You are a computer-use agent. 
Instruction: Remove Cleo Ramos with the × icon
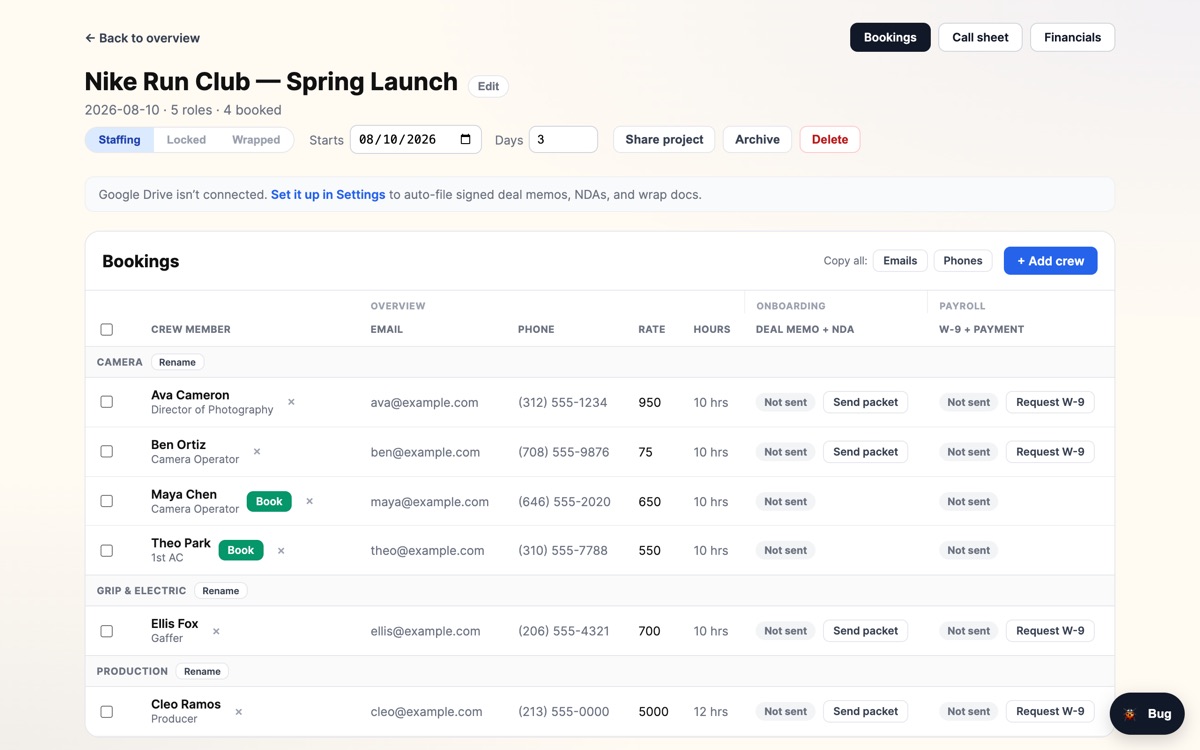click(x=238, y=712)
